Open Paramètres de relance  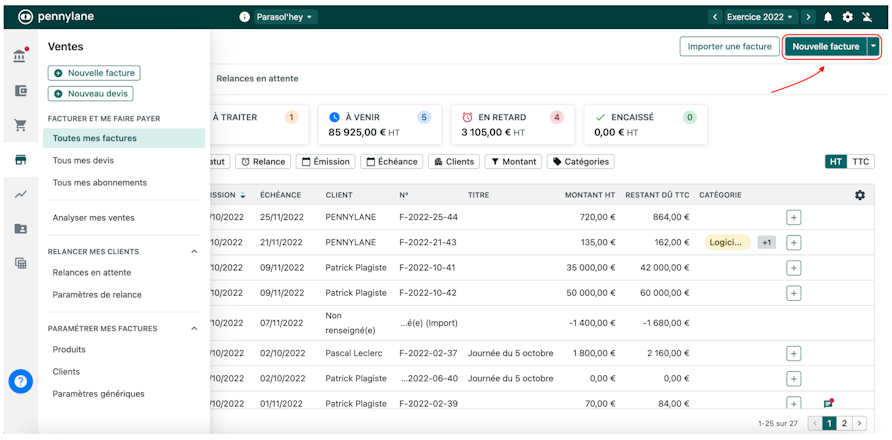tap(97, 295)
